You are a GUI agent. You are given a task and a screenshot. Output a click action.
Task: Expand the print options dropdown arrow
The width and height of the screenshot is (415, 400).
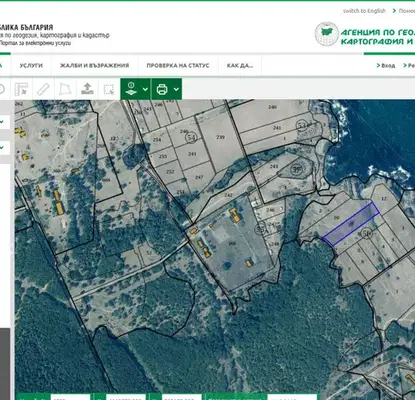pyautogui.click(x=176, y=89)
